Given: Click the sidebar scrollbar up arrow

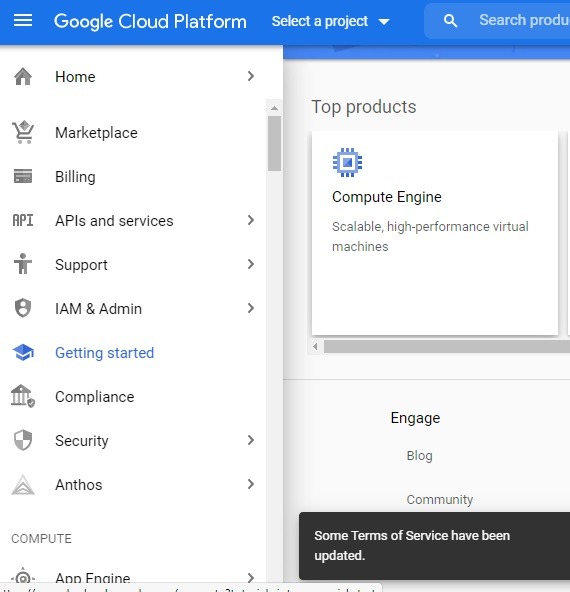Looking at the screenshot, I should 274,108.
